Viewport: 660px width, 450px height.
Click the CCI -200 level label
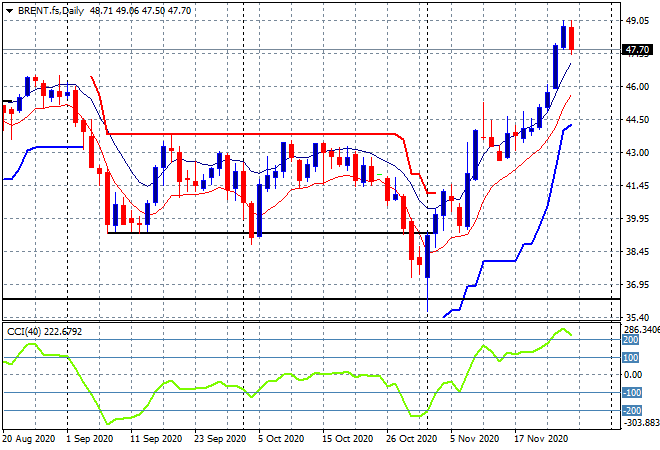[x=632, y=410]
